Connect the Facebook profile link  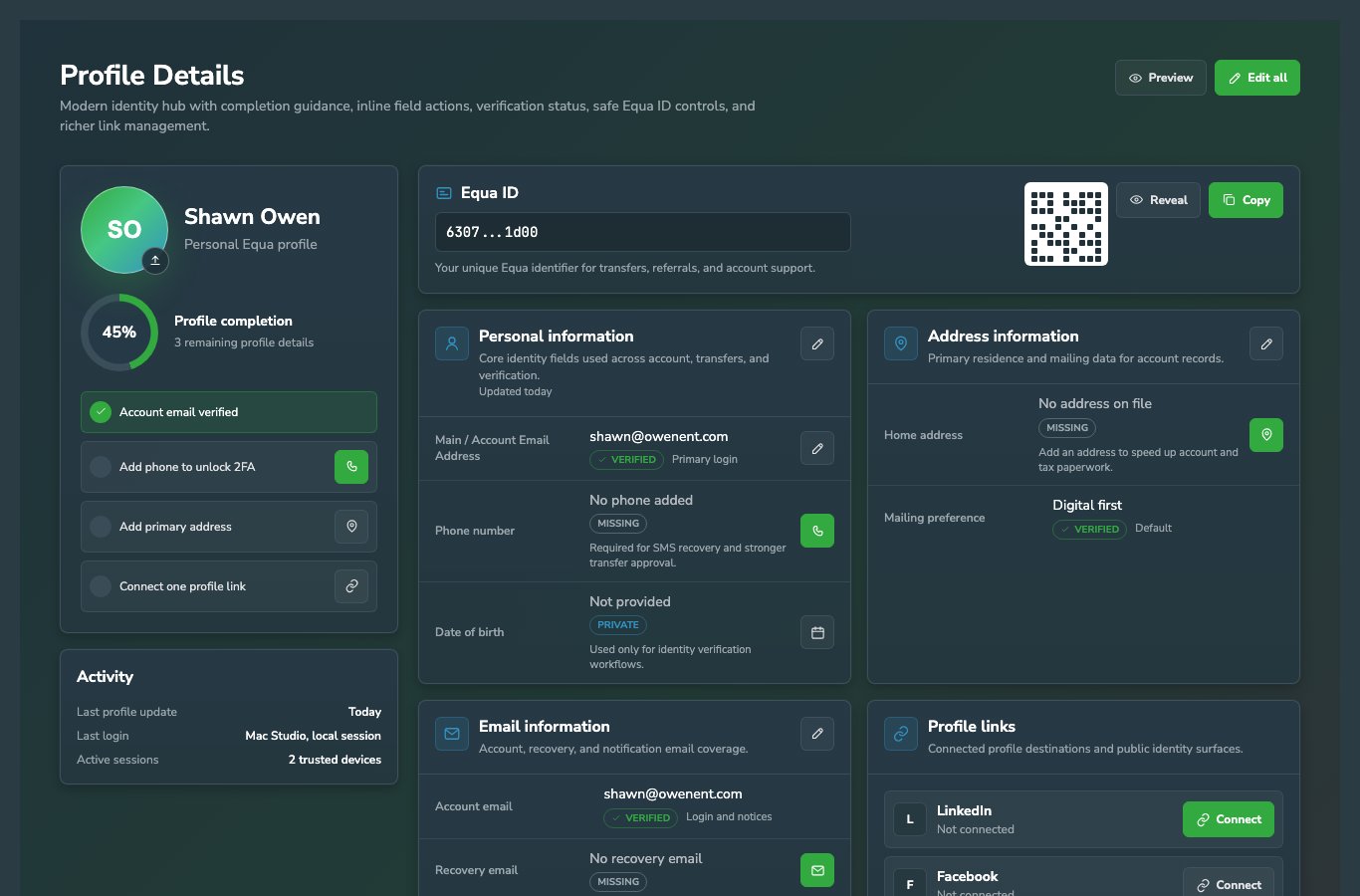coord(1229,884)
